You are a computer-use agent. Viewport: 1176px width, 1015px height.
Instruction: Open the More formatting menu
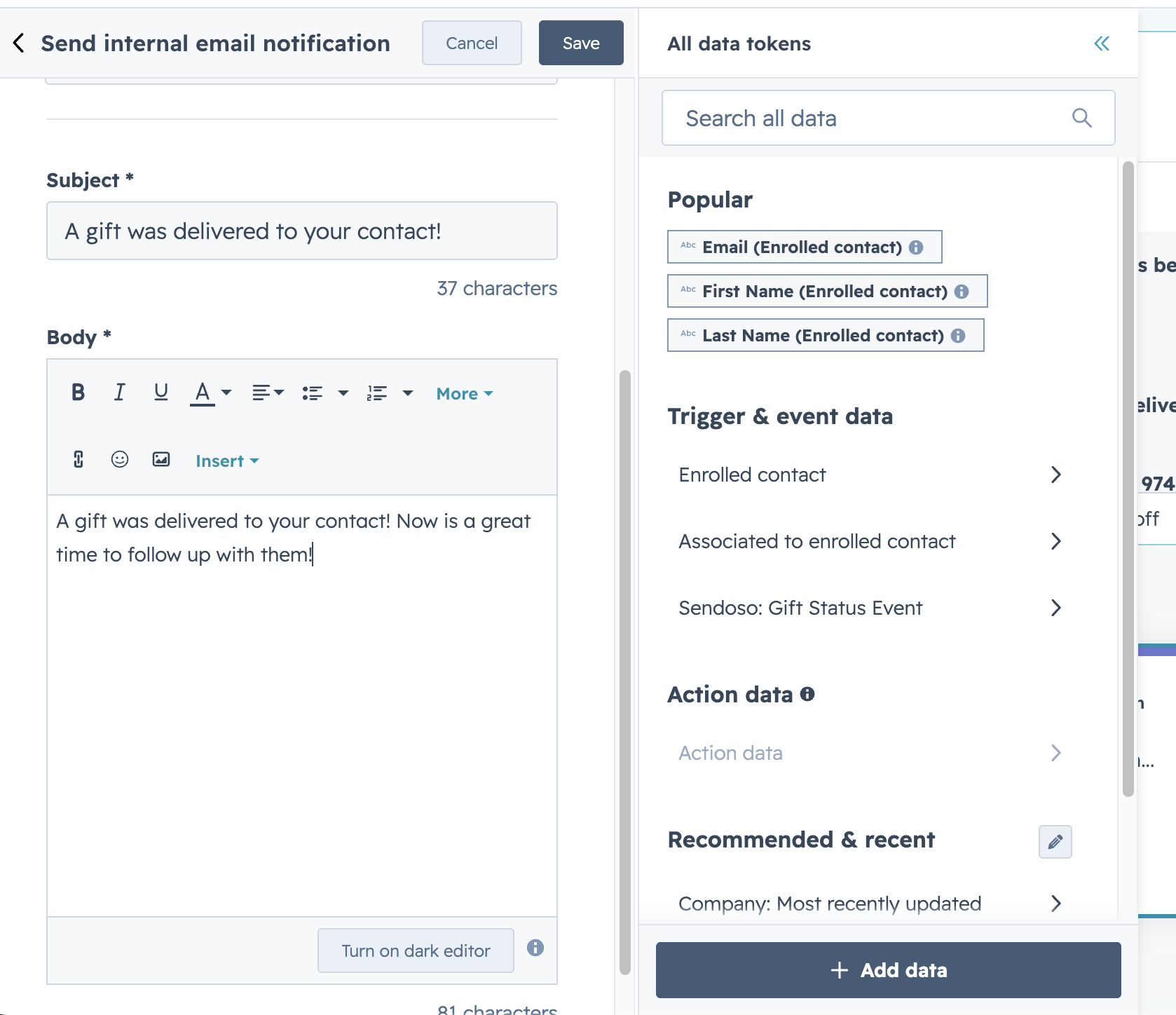coord(465,394)
